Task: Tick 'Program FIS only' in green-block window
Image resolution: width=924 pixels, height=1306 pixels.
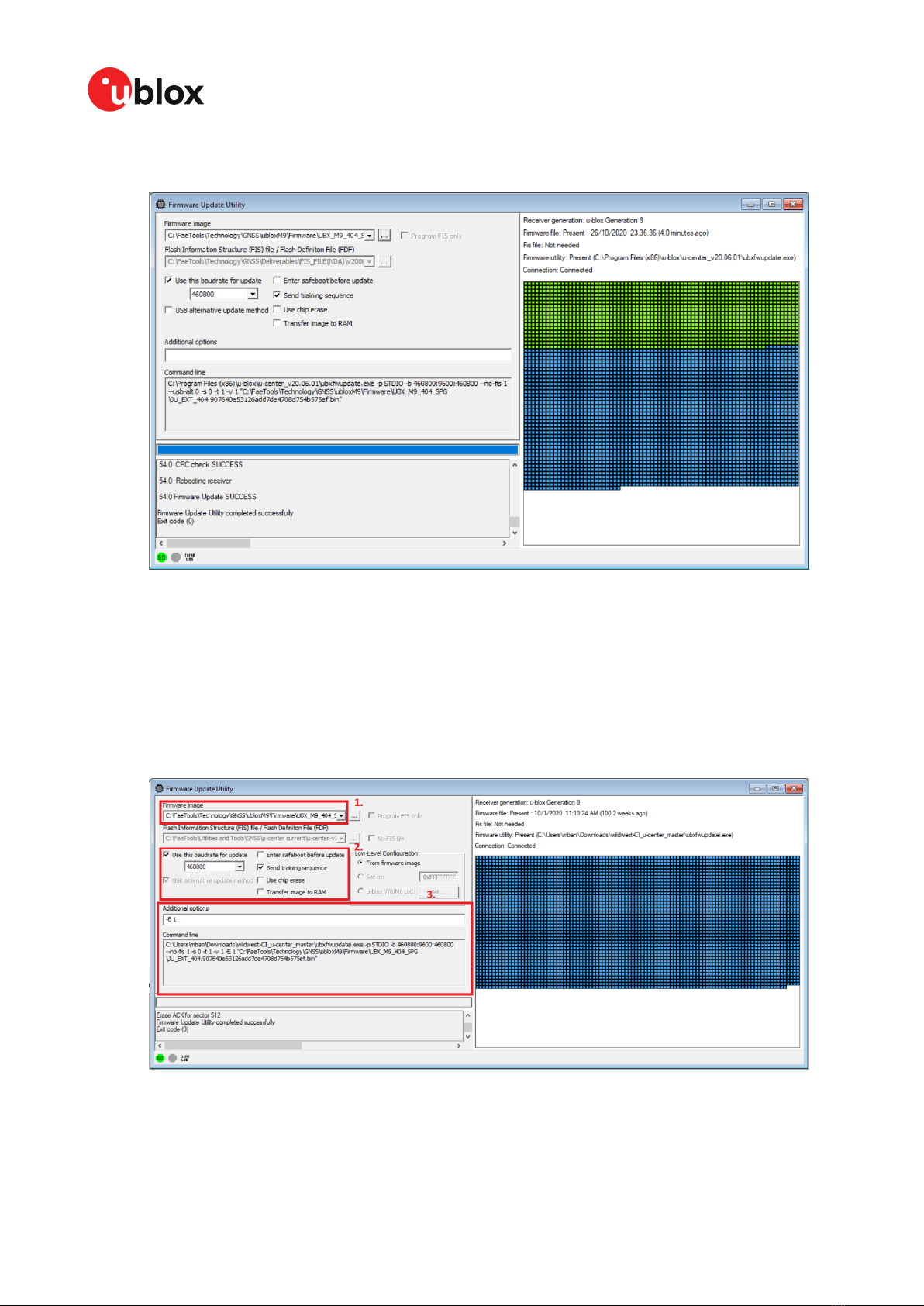Action: point(404,236)
